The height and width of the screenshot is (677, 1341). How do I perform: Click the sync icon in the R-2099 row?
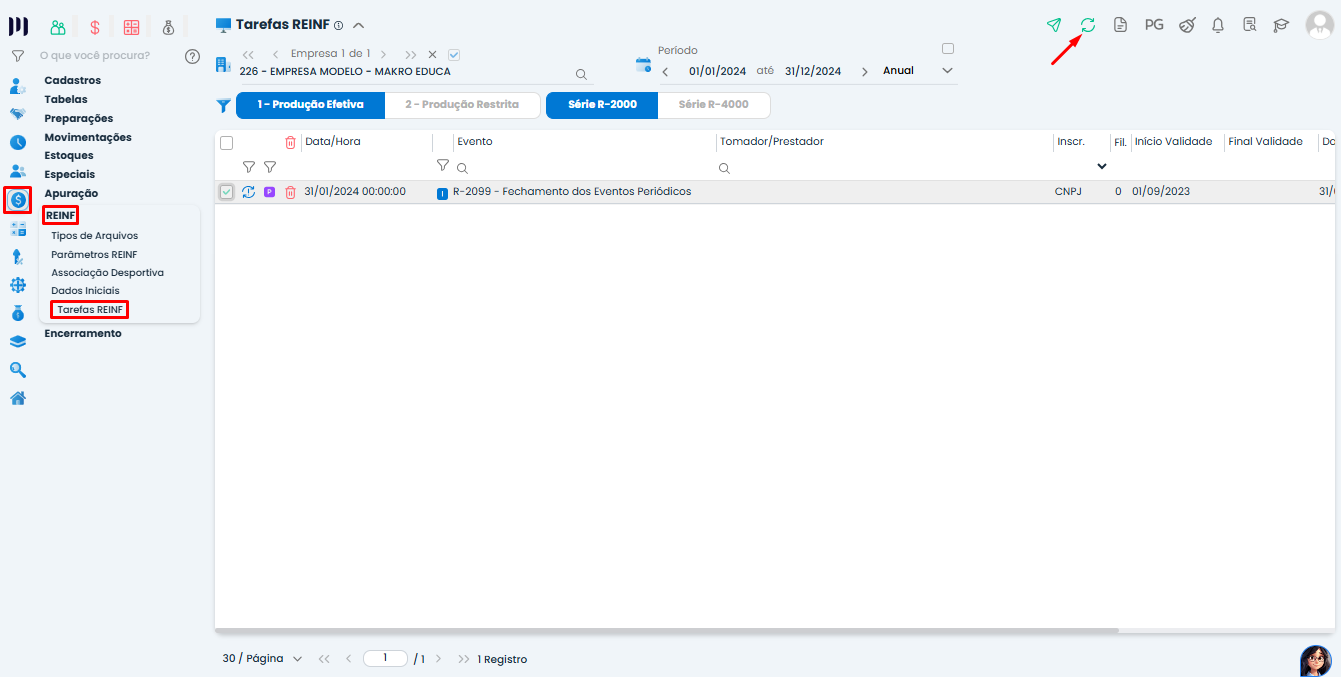tap(249, 192)
